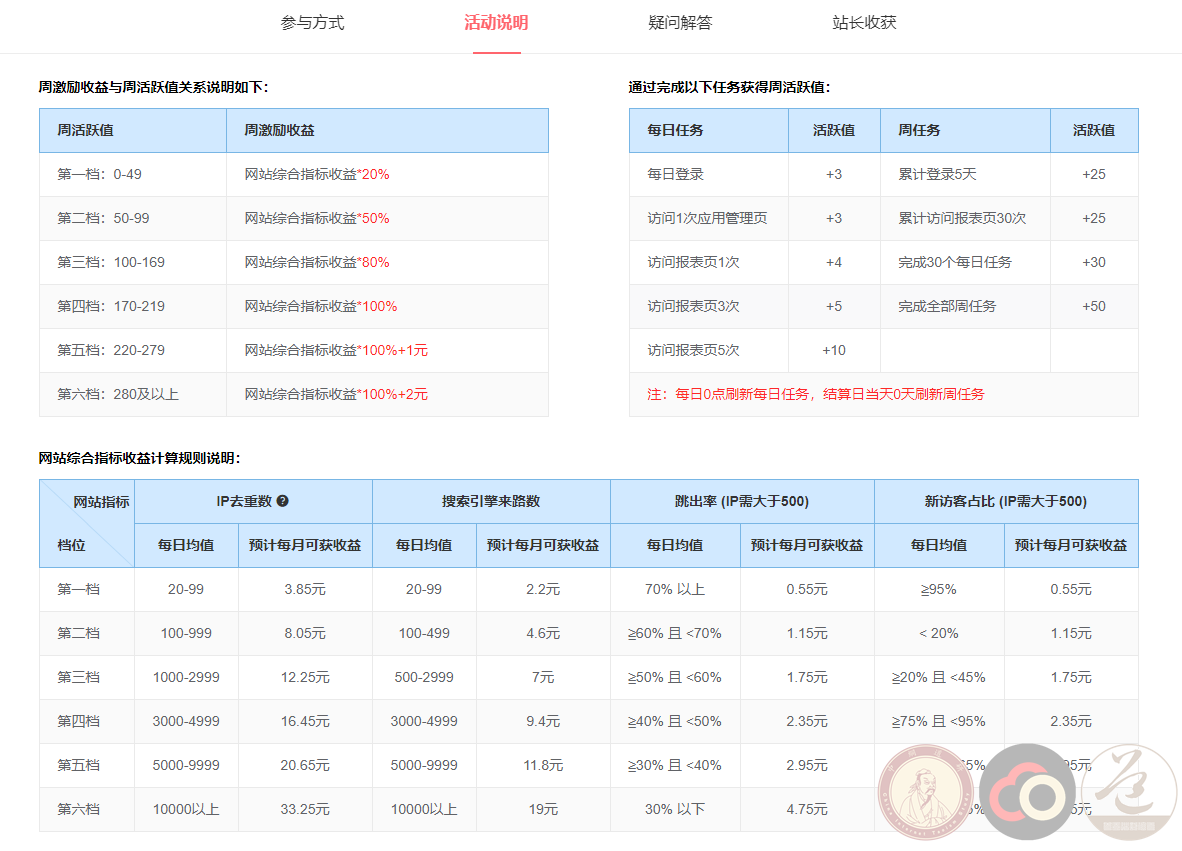Image resolution: width=1182 pixels, height=851 pixels.
Task: Click the +5 activity value
Action: tap(834, 306)
